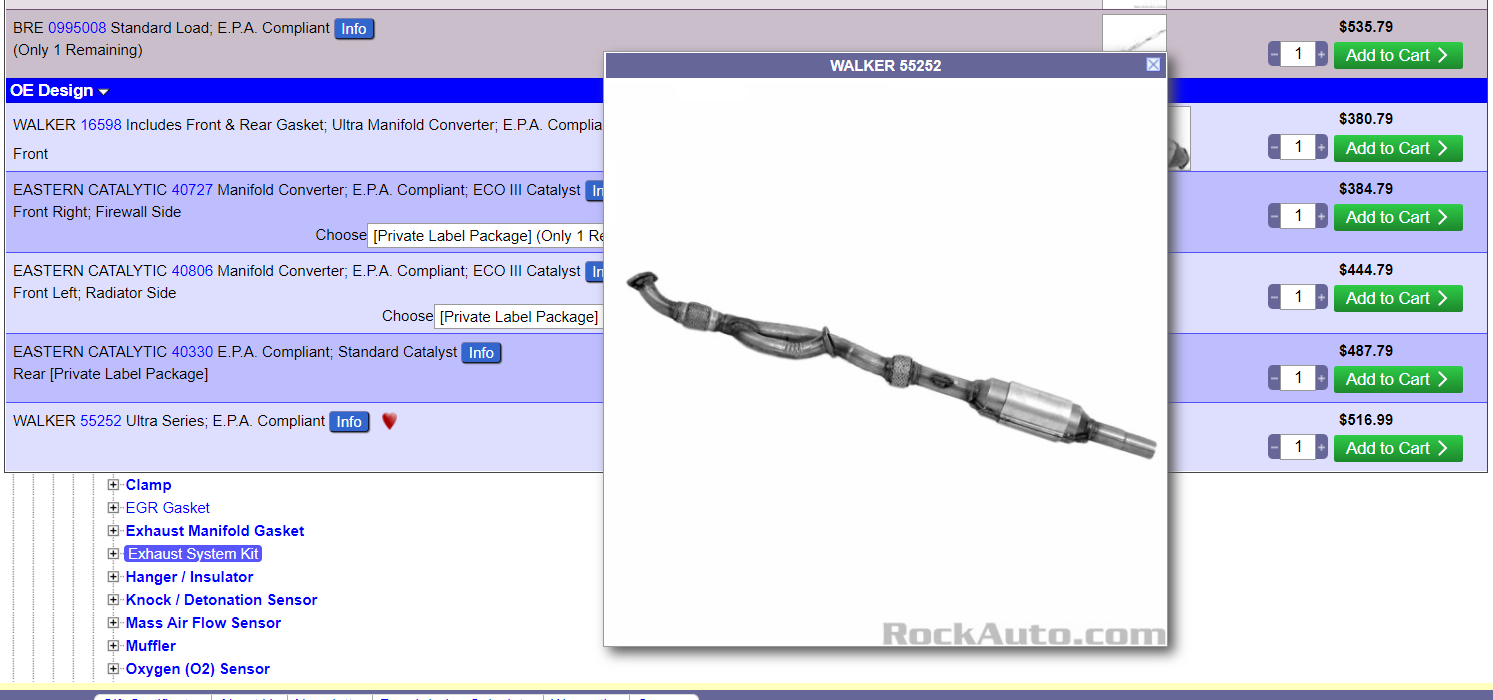Screen dimensions: 1493x700
Task: Decrease quantity for the $535.79 BRE converter
Action: click(1274, 54)
